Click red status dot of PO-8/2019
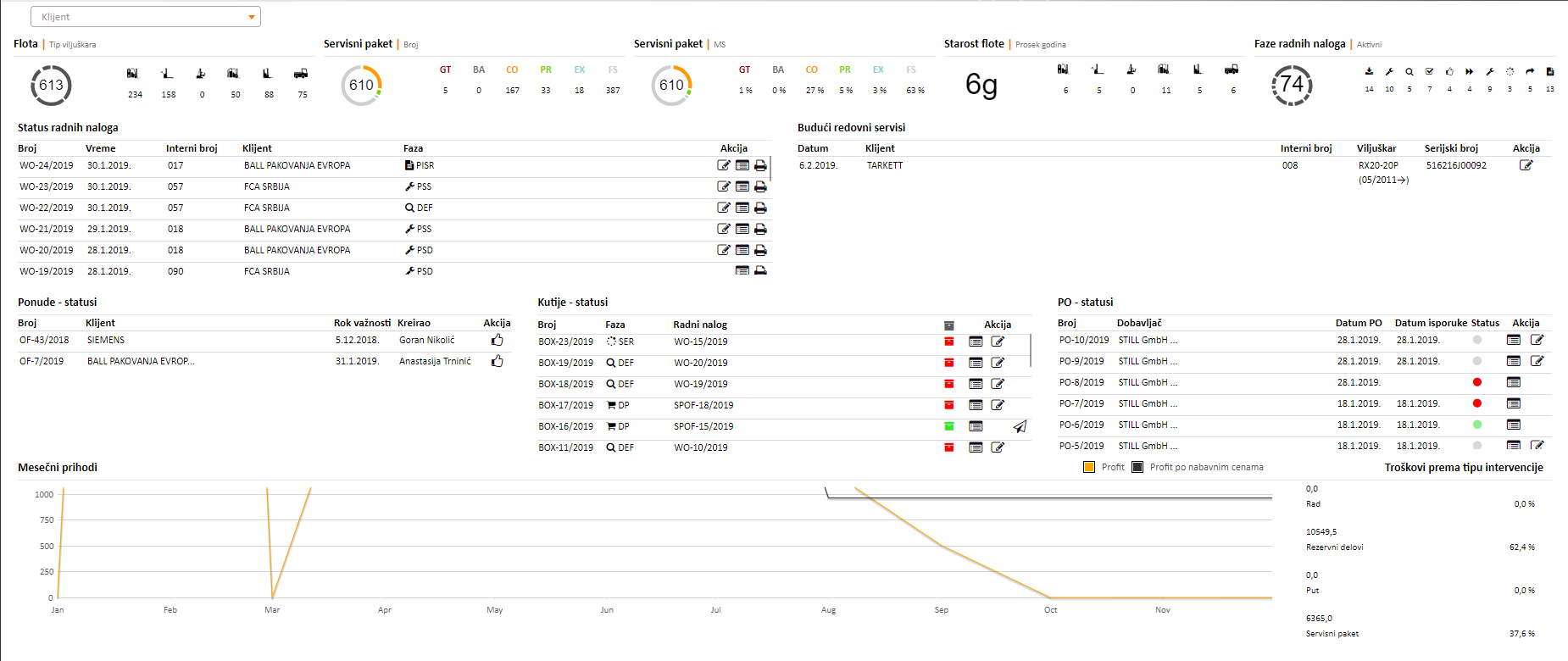The image size is (1568, 661). (1477, 382)
